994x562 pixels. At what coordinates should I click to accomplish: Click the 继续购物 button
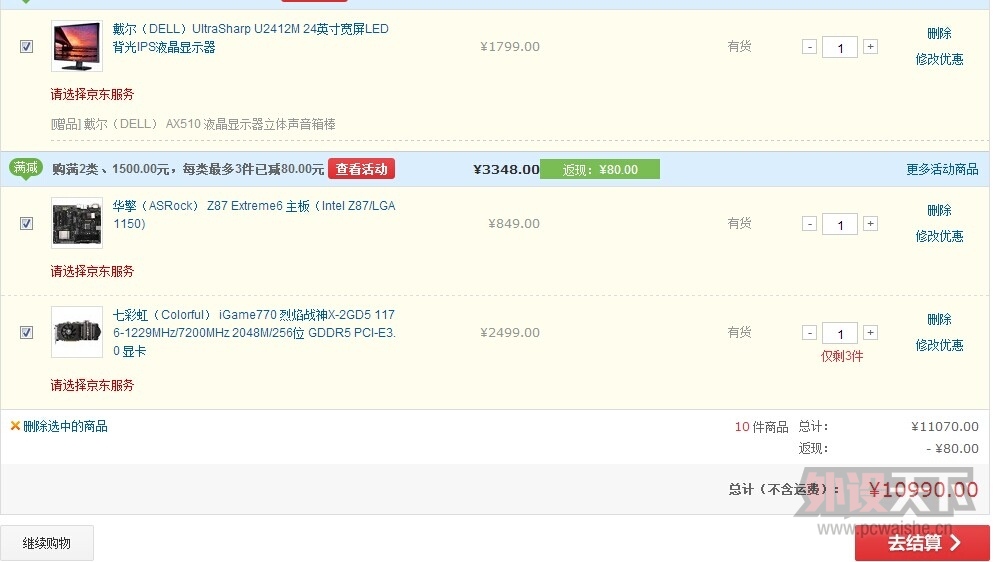pyautogui.click(x=47, y=543)
